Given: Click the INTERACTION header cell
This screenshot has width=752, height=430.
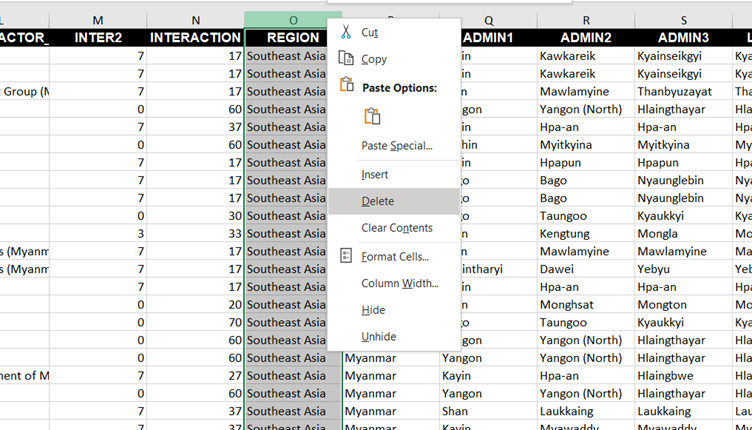Looking at the screenshot, I should (x=195, y=37).
